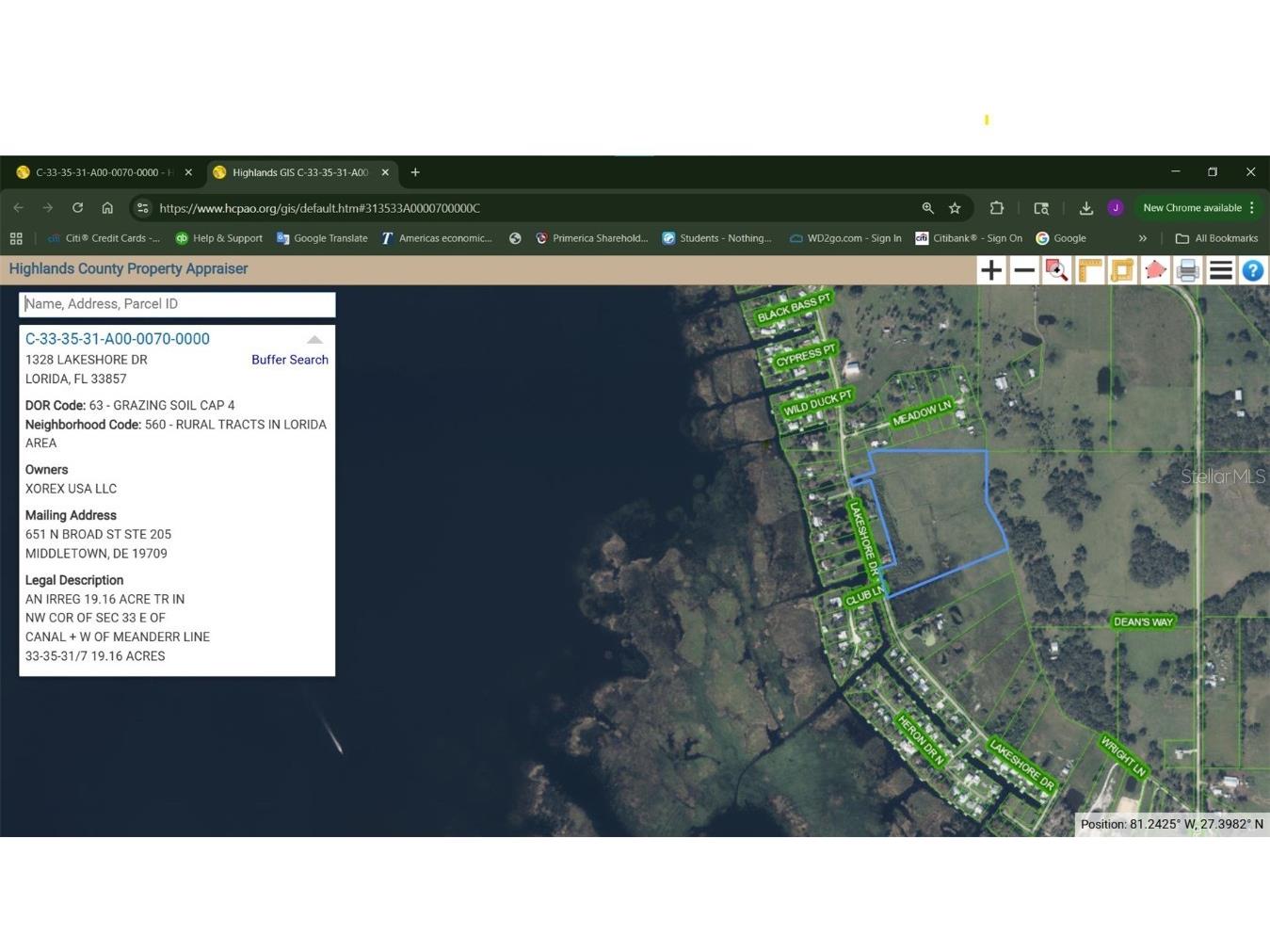Collapse the parcel info panel arrow
The width and height of the screenshot is (1270, 952).
coord(314,340)
